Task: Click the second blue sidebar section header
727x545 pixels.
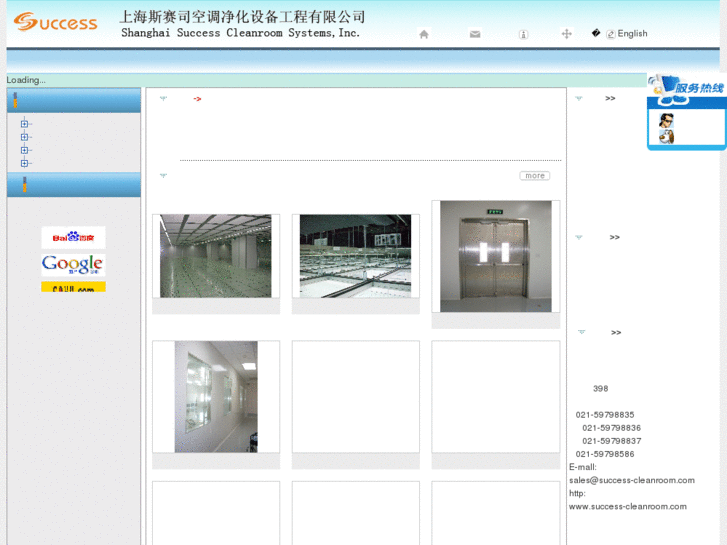Action: [74, 185]
